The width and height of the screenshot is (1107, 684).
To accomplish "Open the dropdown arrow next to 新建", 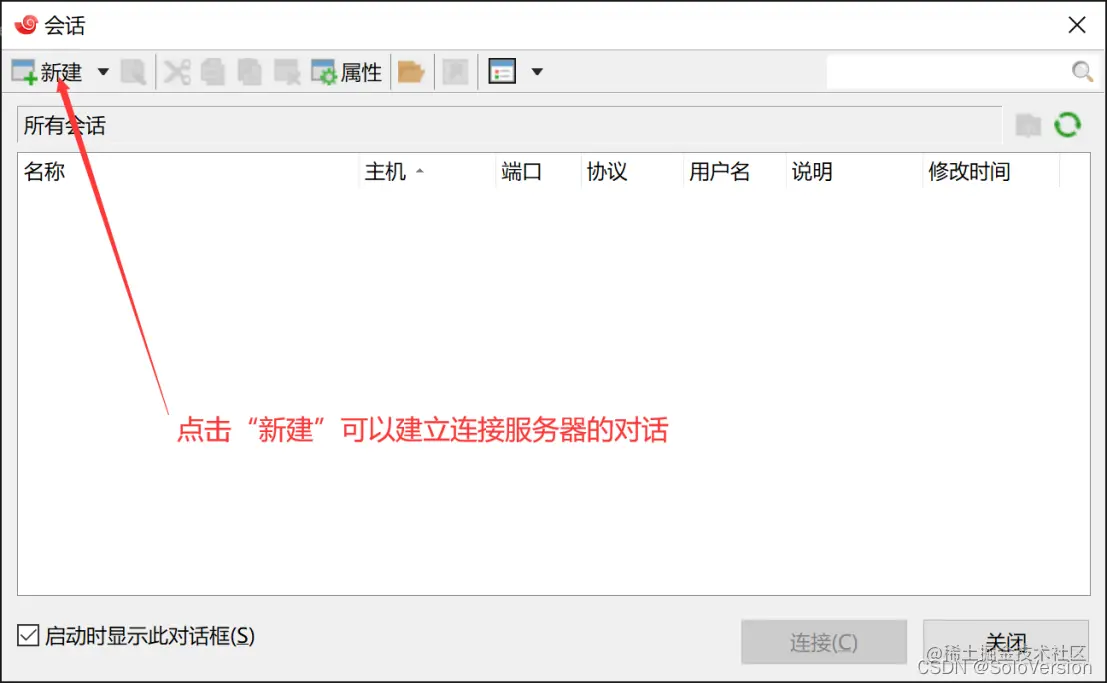I will [102, 71].
